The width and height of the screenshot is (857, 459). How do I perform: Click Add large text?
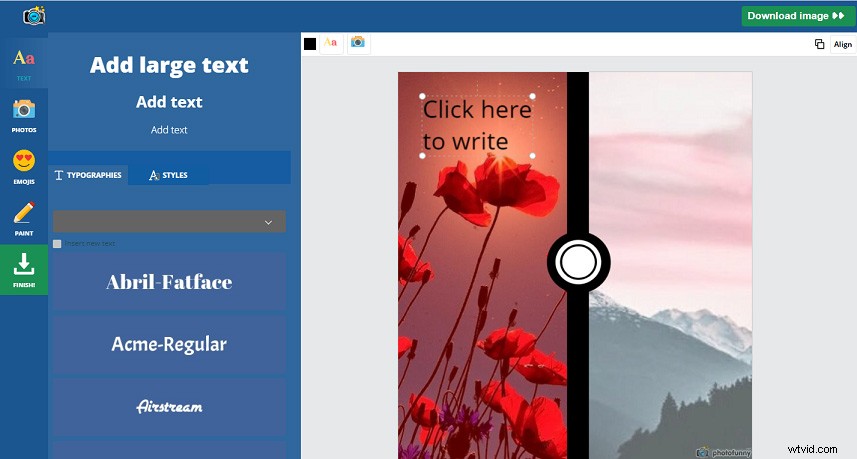(x=169, y=65)
